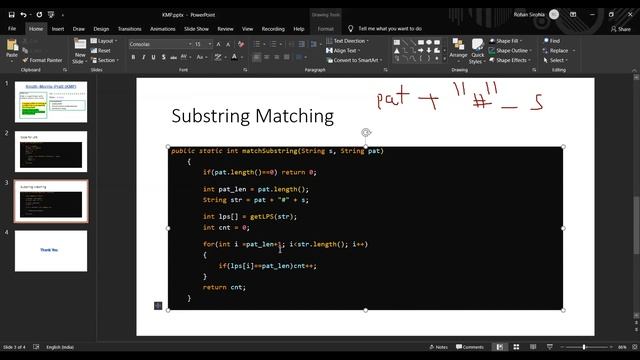Switch to the Animations tab
Screen dimensions: 640x360
(x=162, y=29)
